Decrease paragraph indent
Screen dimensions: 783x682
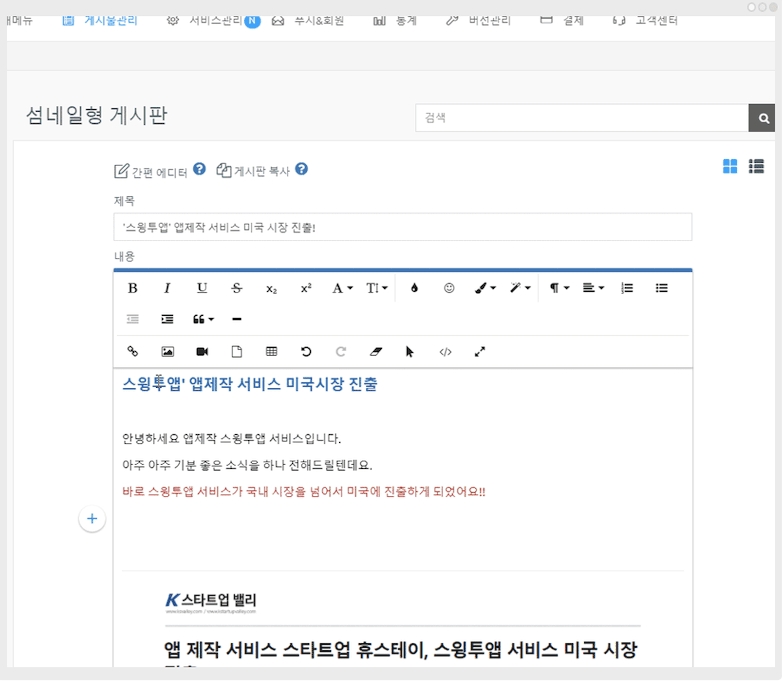132,319
